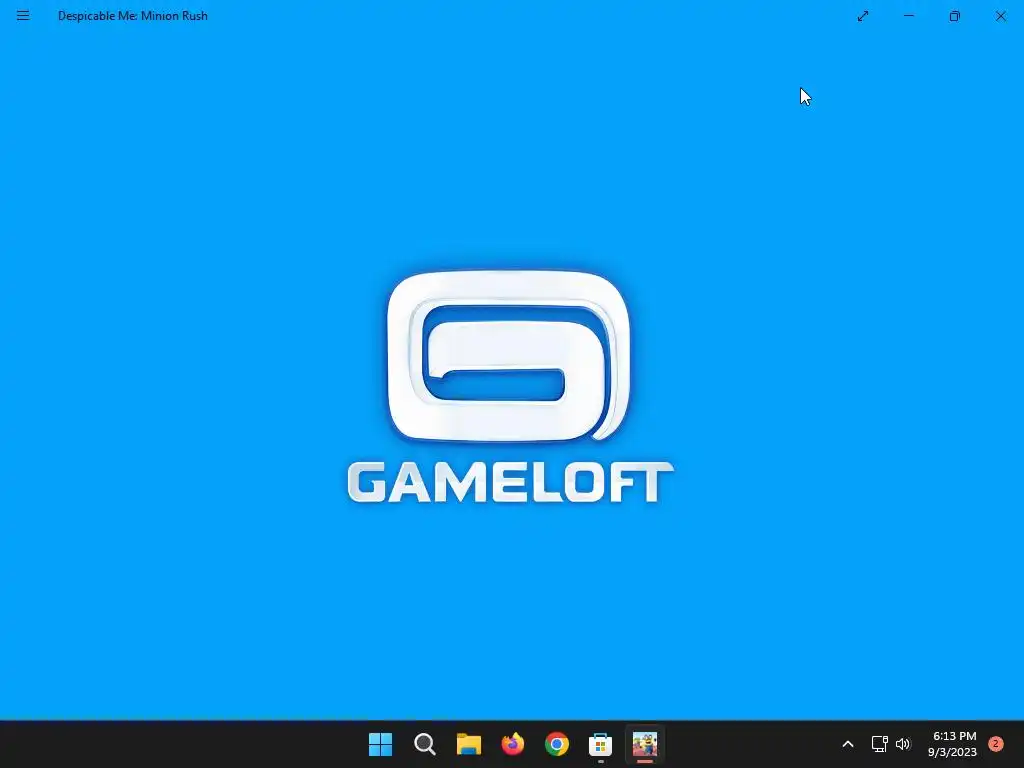Minimize the Minion Rush window

[x=908, y=16]
